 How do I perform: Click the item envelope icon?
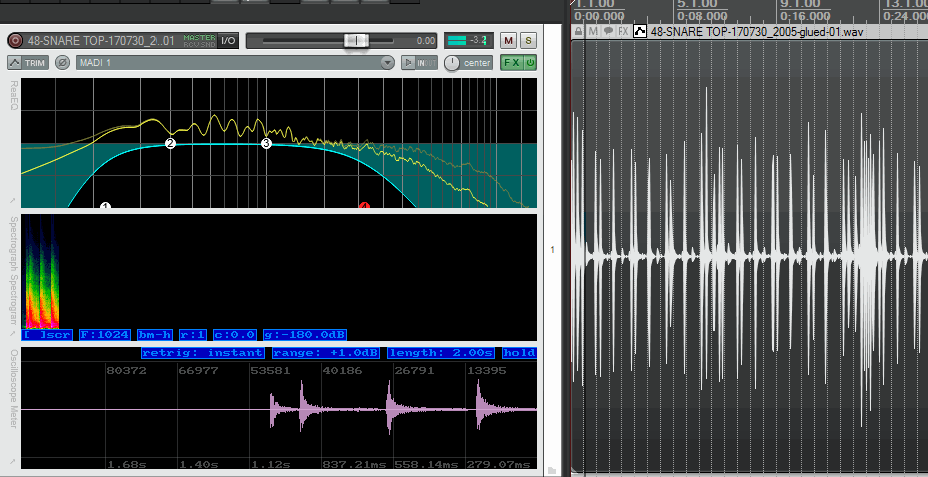point(640,31)
